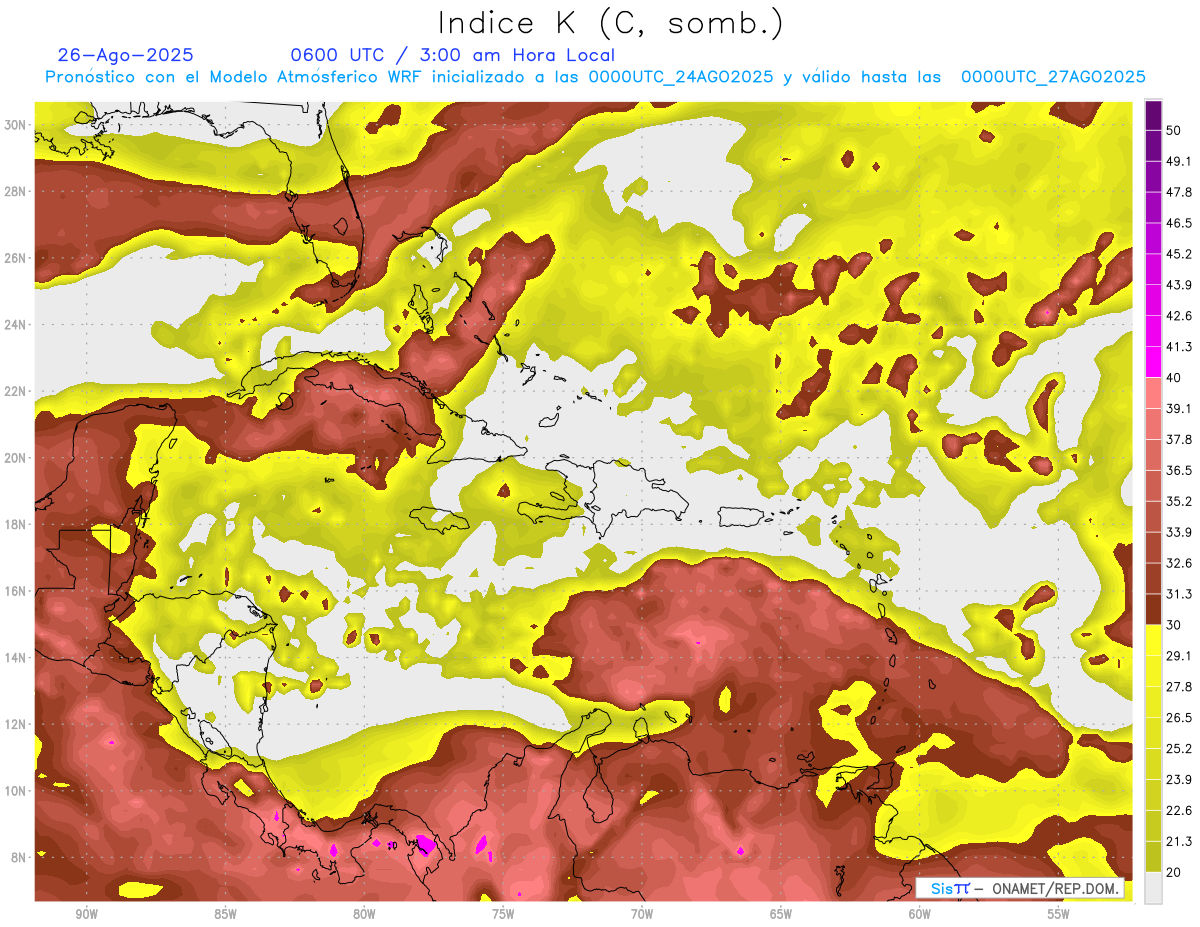Select the '41.3' legend value
Screen dimensions: 1200x927
[1179, 347]
